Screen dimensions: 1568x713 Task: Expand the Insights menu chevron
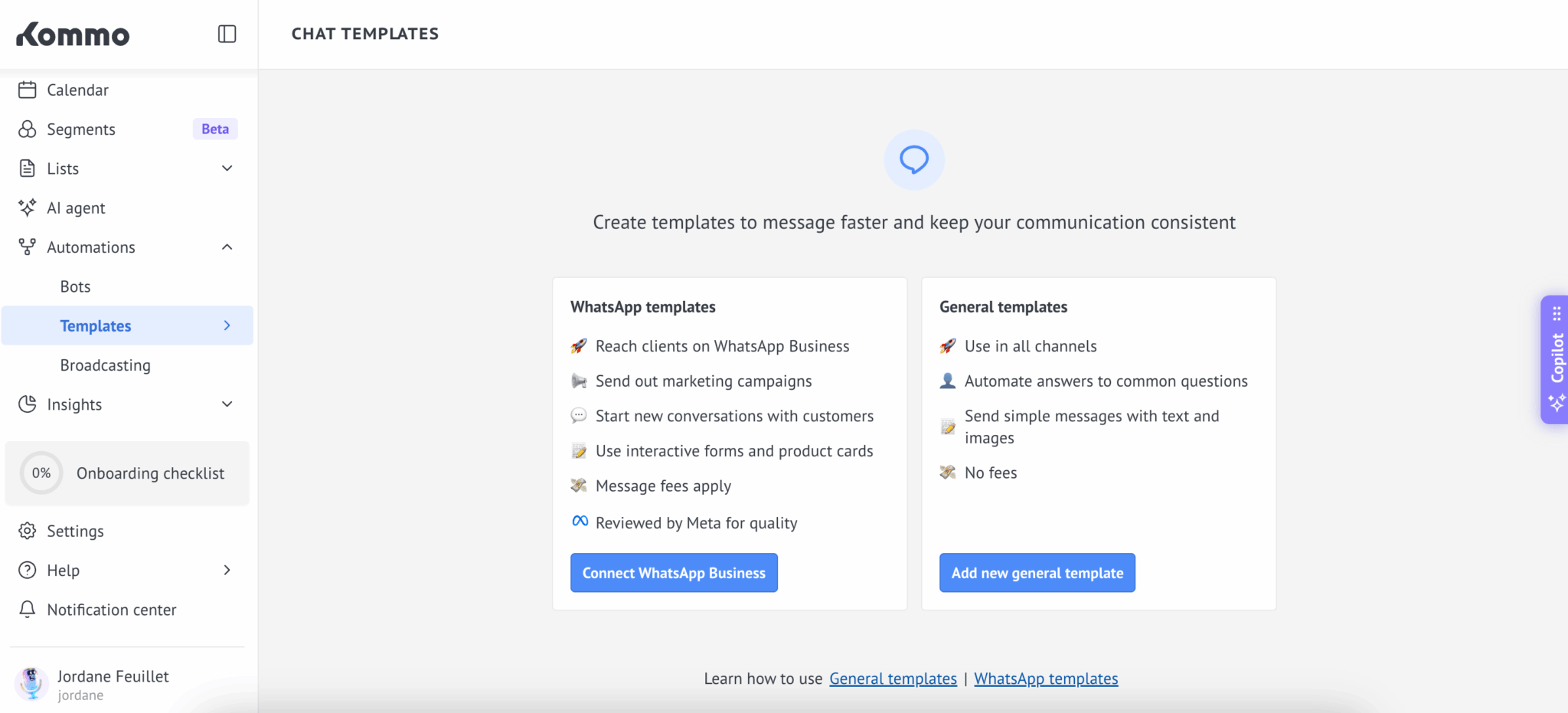(x=227, y=404)
